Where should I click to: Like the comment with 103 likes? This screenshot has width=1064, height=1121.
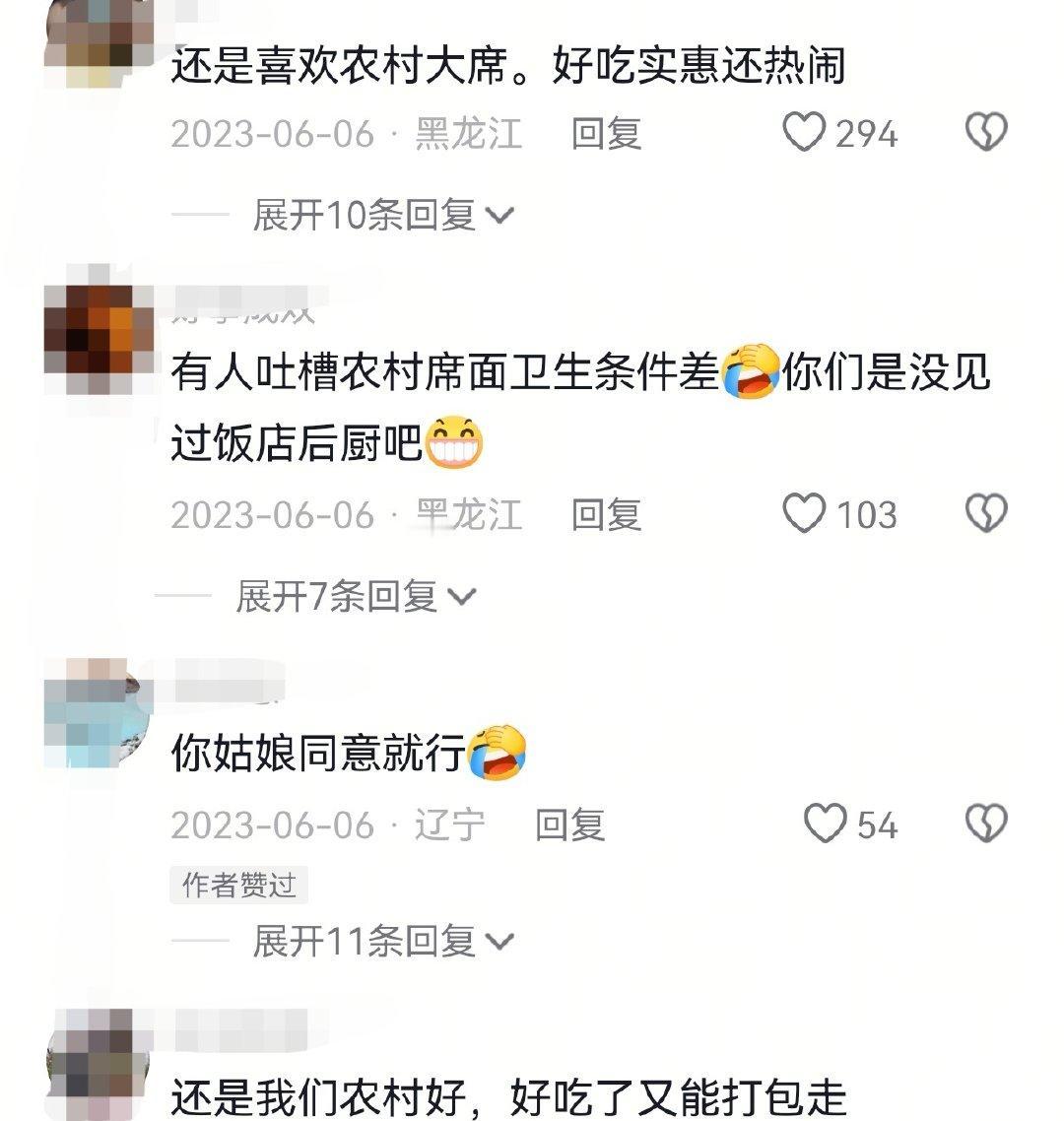(x=804, y=513)
